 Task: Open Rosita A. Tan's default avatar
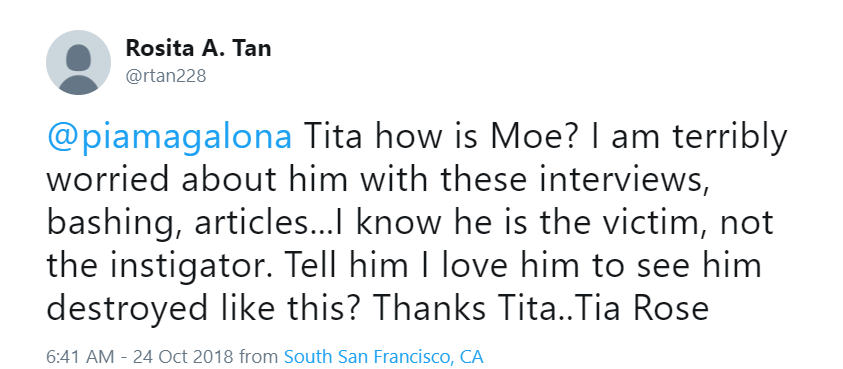pyautogui.click(x=78, y=62)
